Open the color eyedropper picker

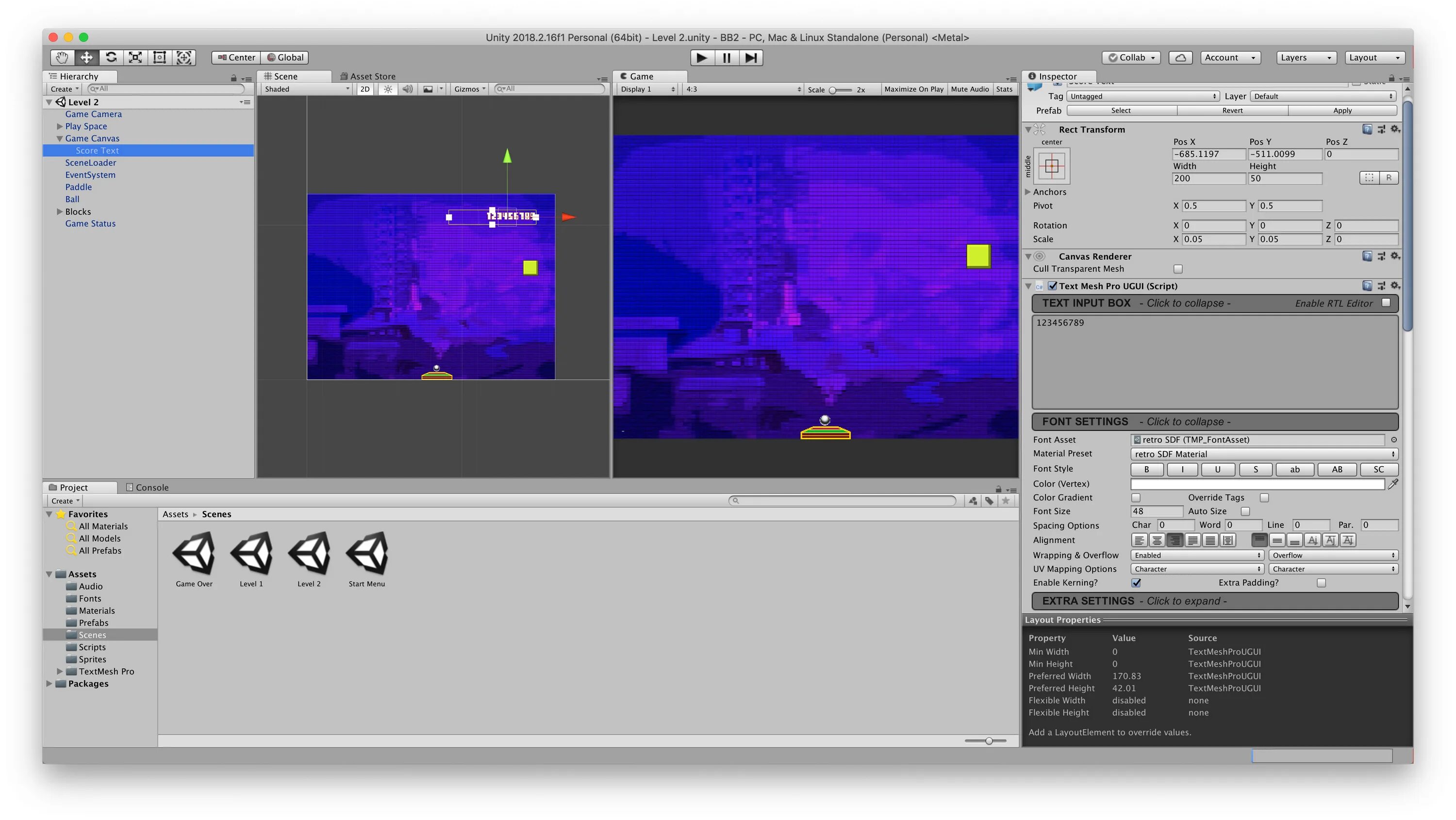click(x=1393, y=484)
